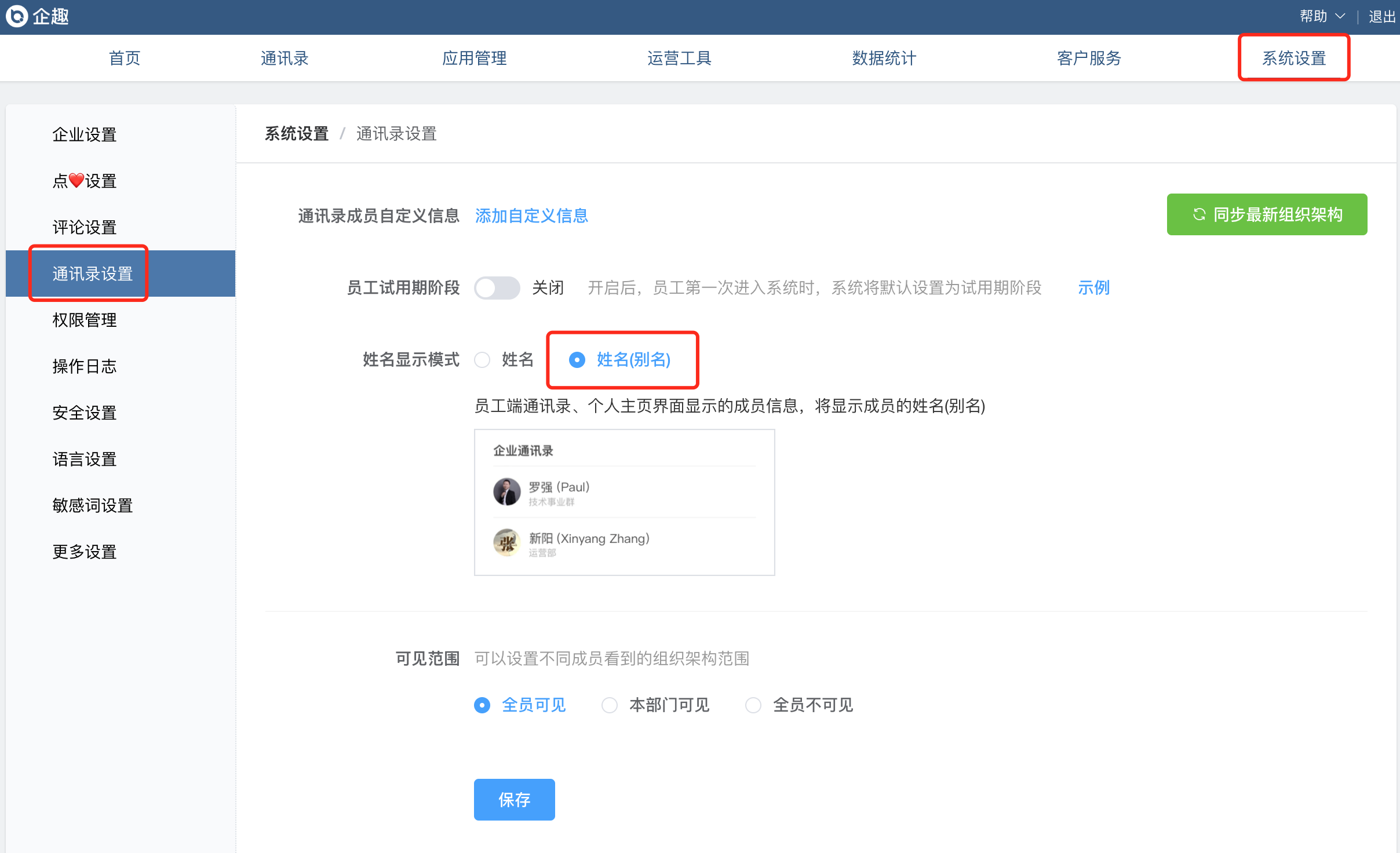Click the sync icon on the green button
The height and width of the screenshot is (853, 1400).
point(1199,214)
